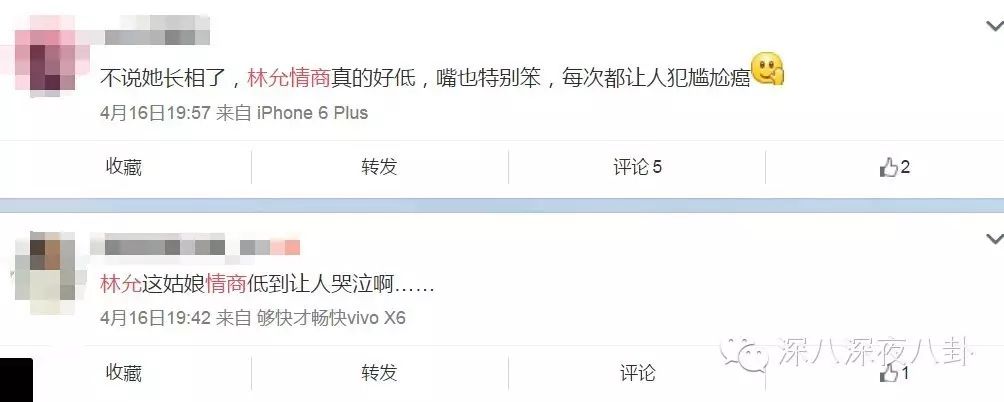Click 转发 under the first post
The height and width of the screenshot is (402, 1004).
[x=379, y=168]
